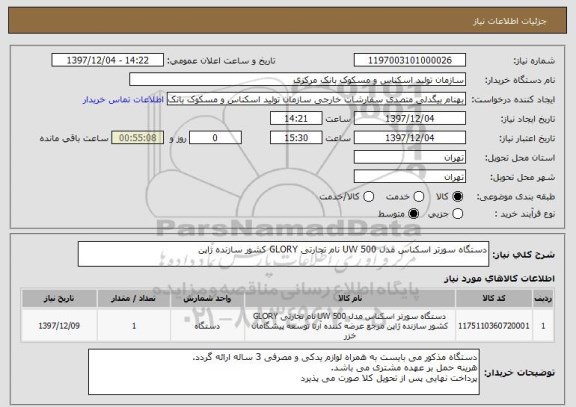Click the ایجاد کننده درخواست field

click(x=316, y=99)
